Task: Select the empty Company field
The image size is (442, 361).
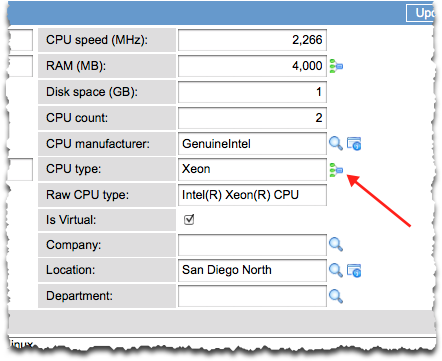Action: pos(252,245)
